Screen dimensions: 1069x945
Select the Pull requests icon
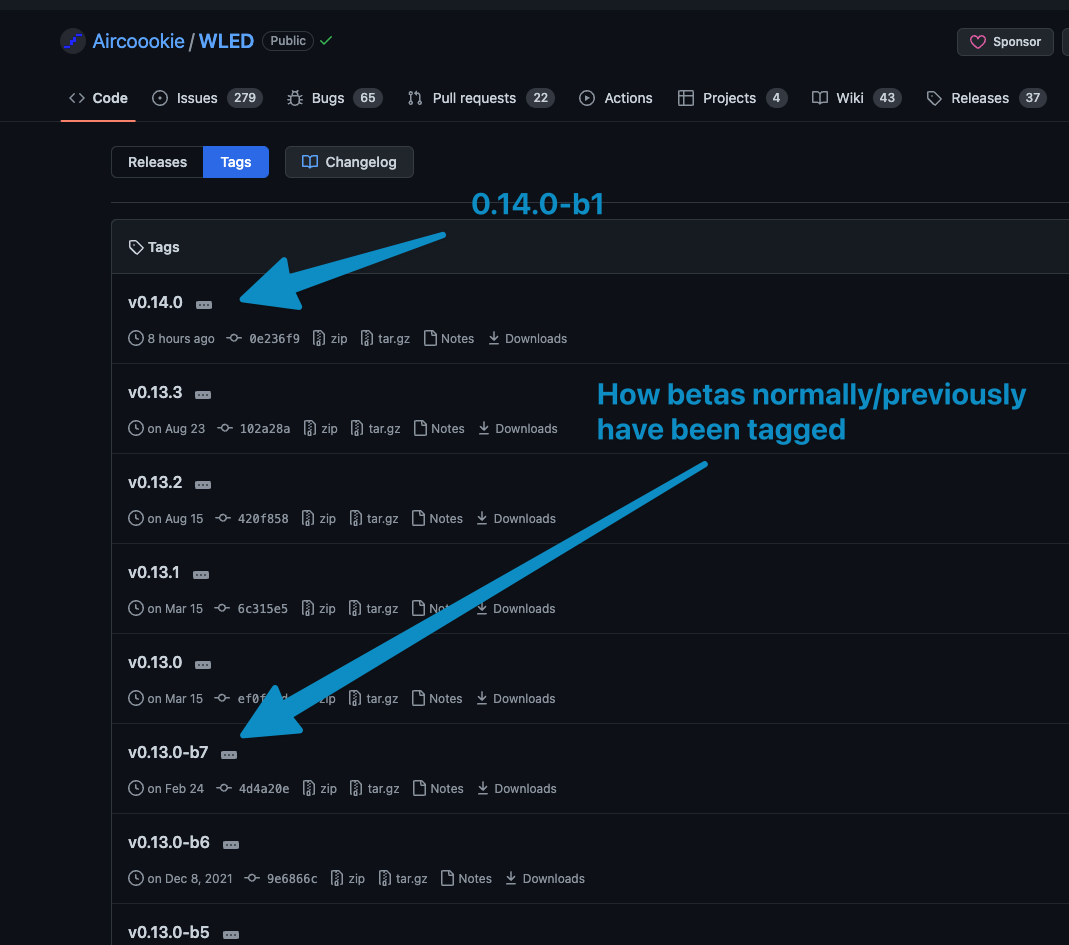414,98
